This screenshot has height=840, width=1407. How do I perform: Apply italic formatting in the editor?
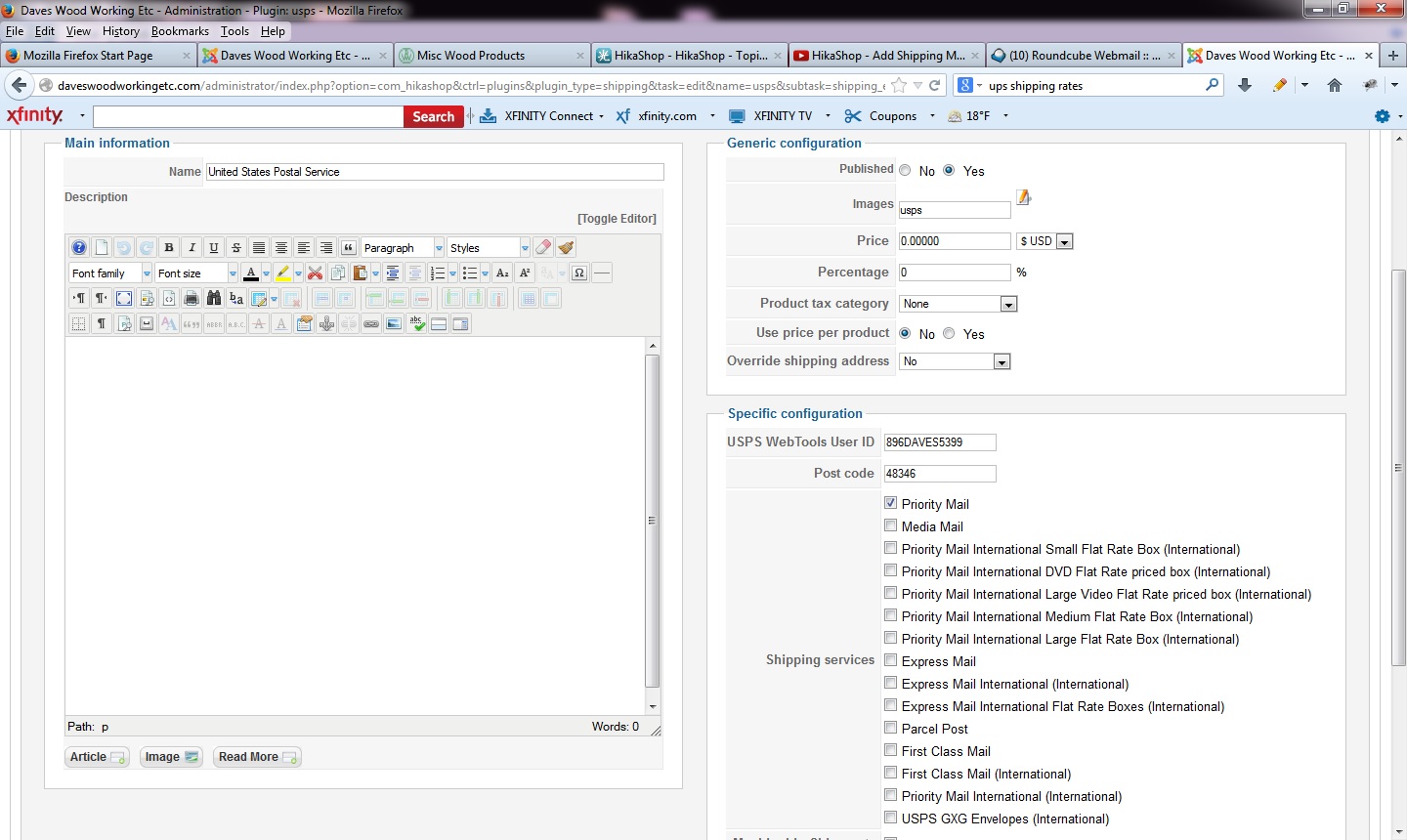click(192, 248)
